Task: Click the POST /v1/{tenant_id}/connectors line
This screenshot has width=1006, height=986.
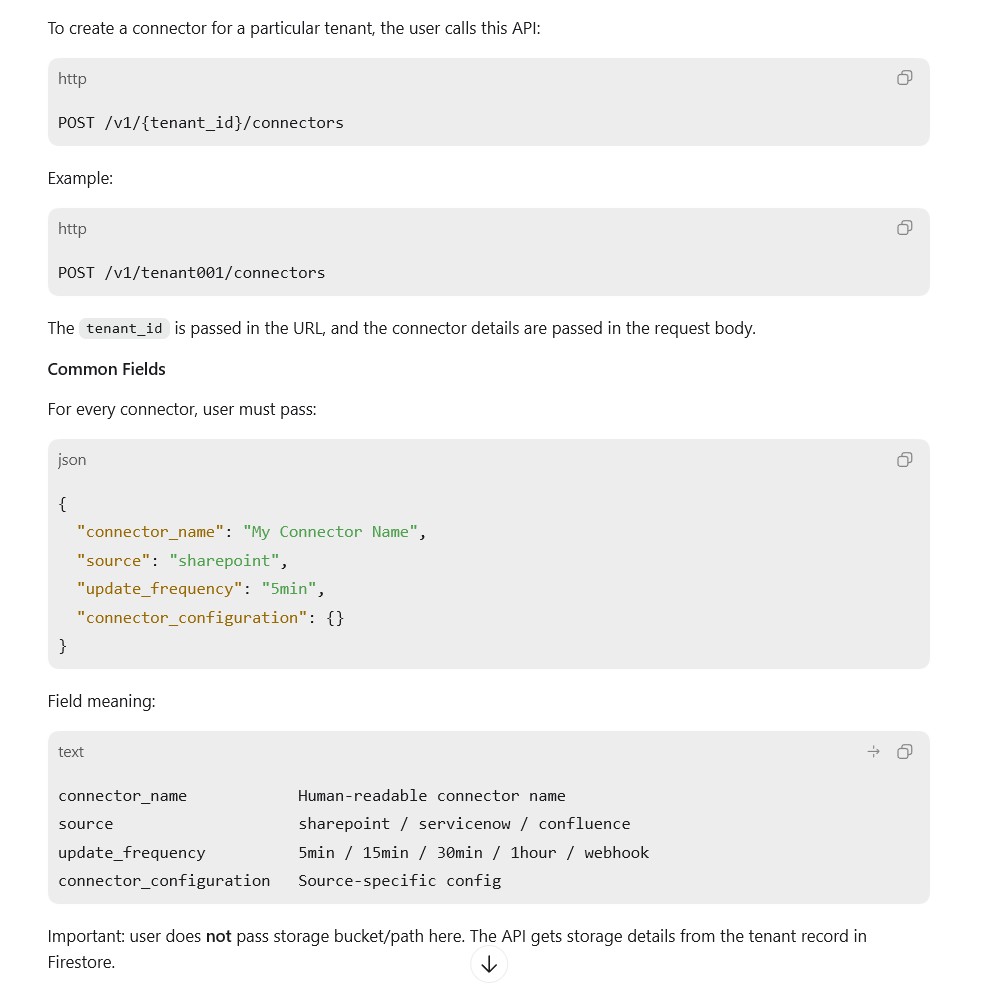Action: tap(201, 123)
